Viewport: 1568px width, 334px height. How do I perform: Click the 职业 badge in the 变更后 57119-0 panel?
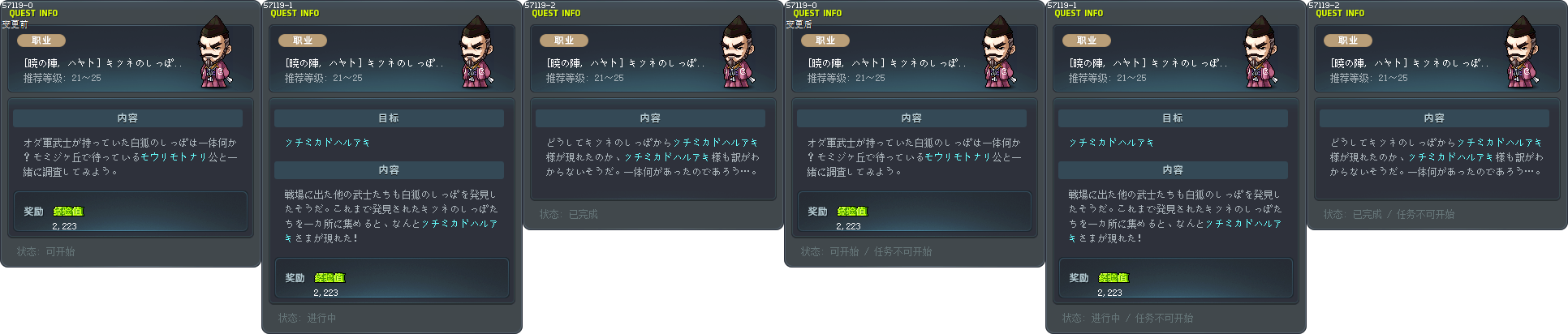pos(825,41)
